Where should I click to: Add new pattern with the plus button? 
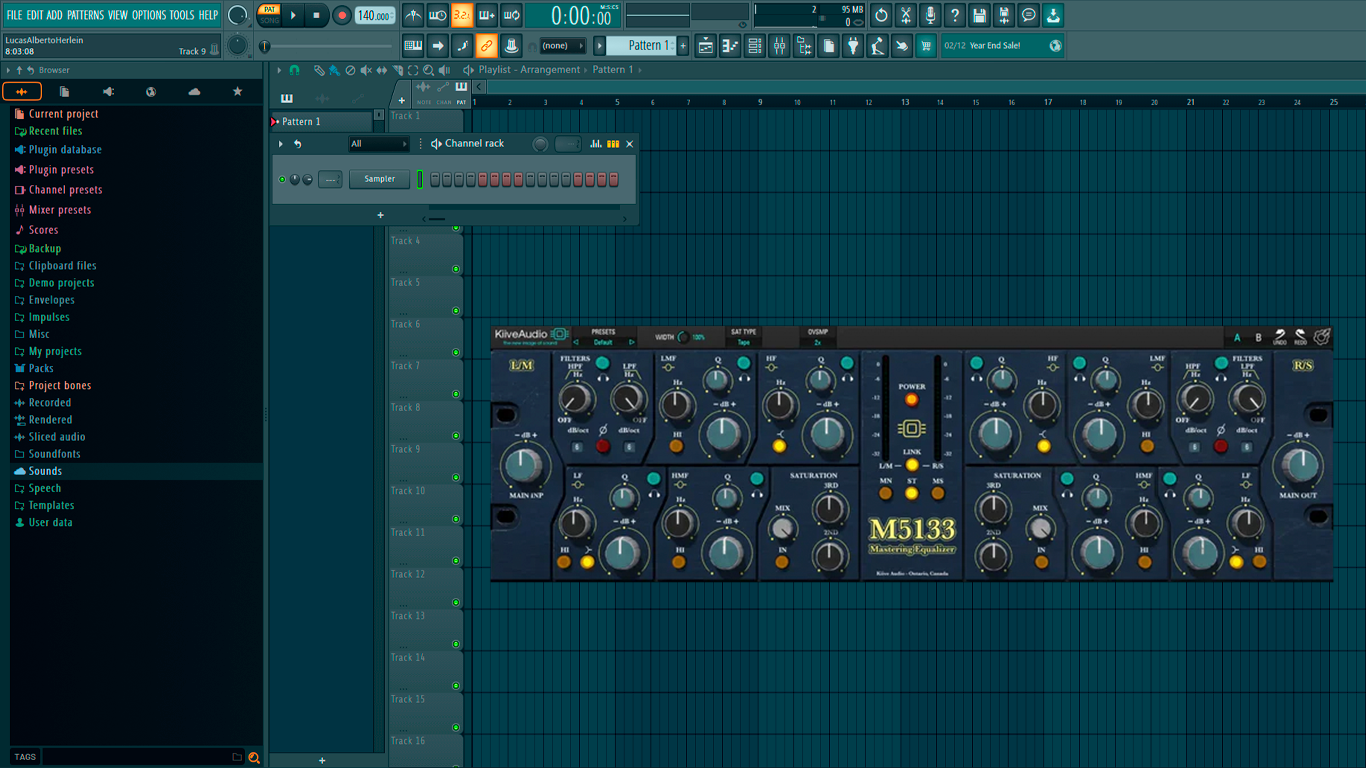coord(683,46)
